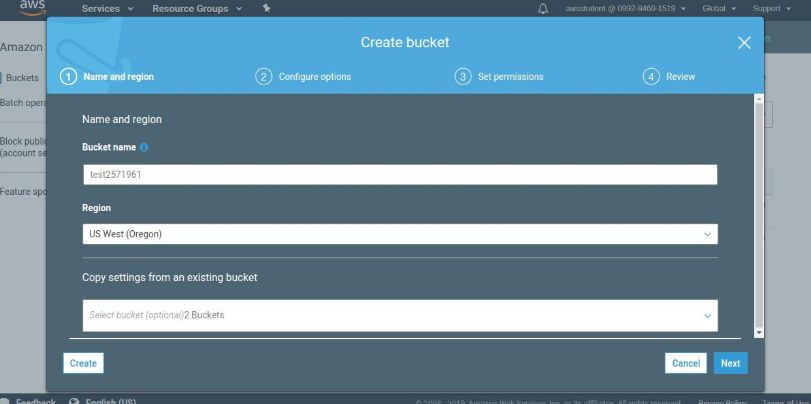Focus the Bucket name input field
The height and width of the screenshot is (404, 811).
pos(400,175)
